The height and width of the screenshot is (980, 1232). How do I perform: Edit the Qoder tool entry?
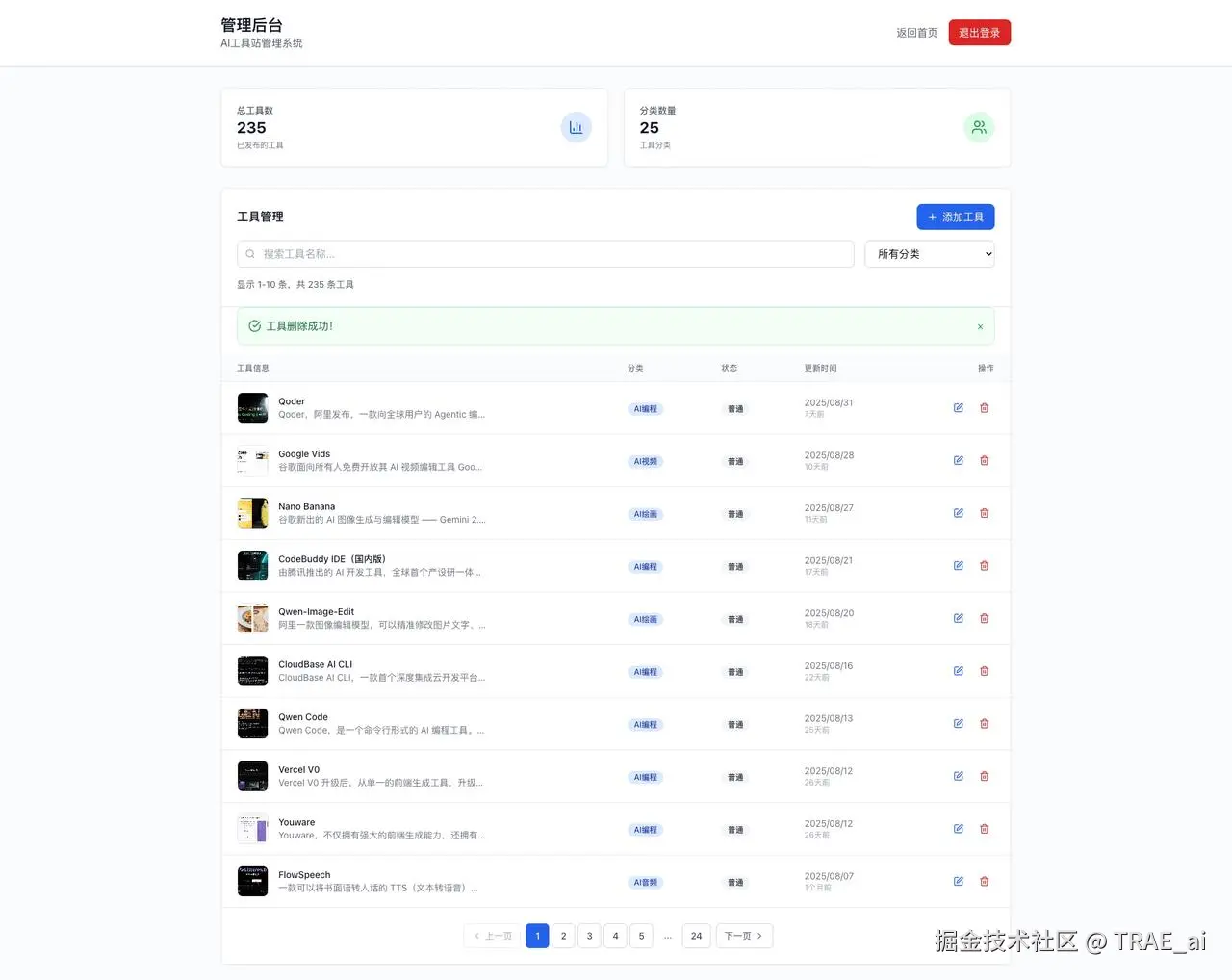pos(959,408)
